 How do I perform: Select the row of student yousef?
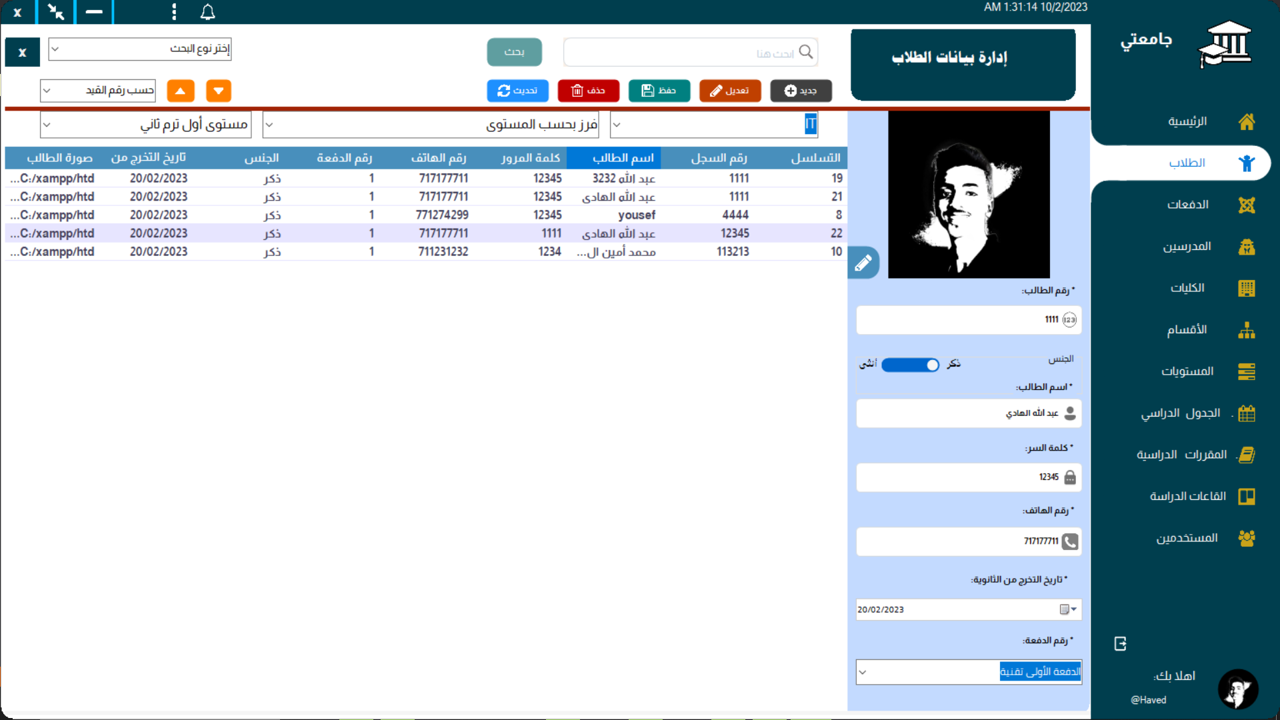(424, 215)
